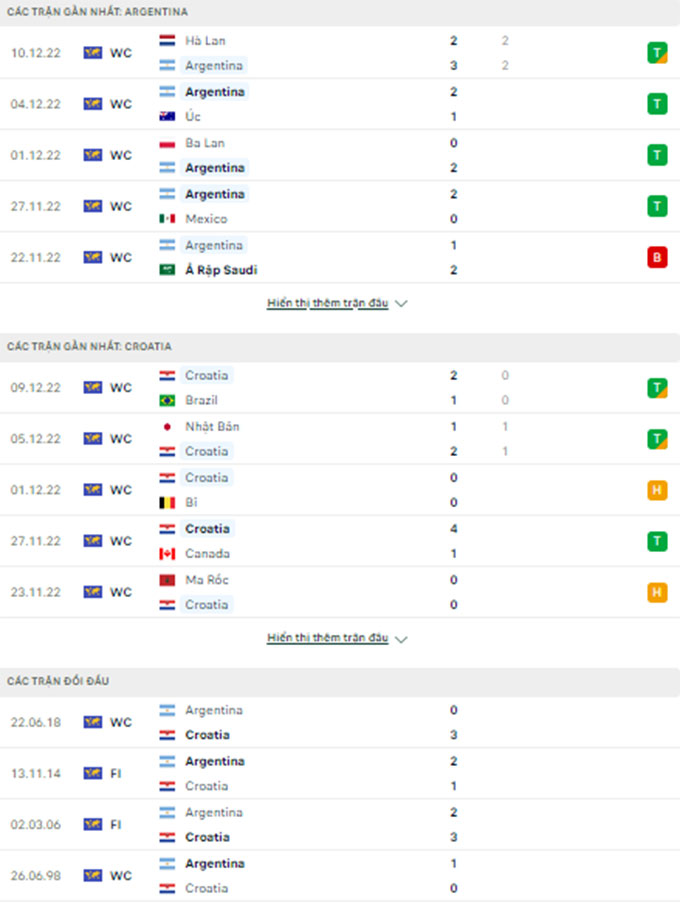This screenshot has height=908, width=680.
Task: Click the Saudi Arabia flag icon
Action: coord(168,270)
